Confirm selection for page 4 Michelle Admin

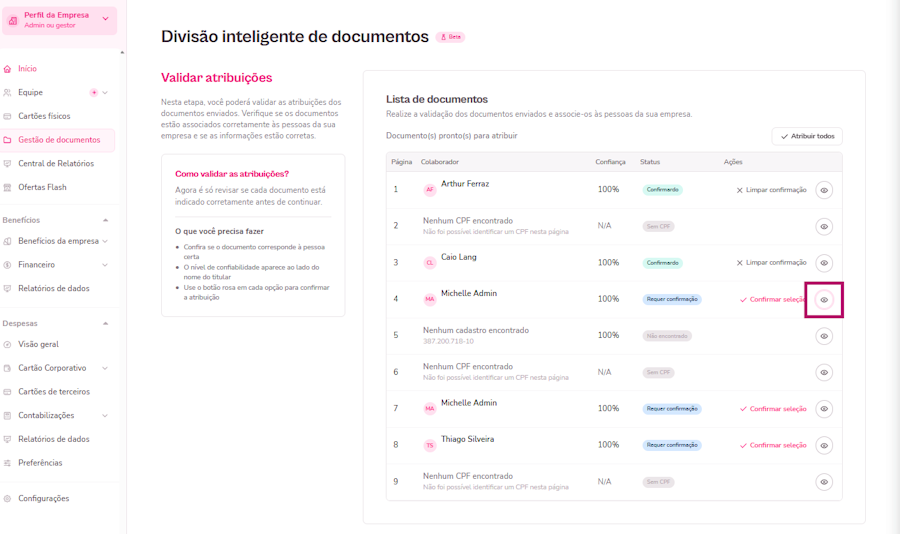773,300
